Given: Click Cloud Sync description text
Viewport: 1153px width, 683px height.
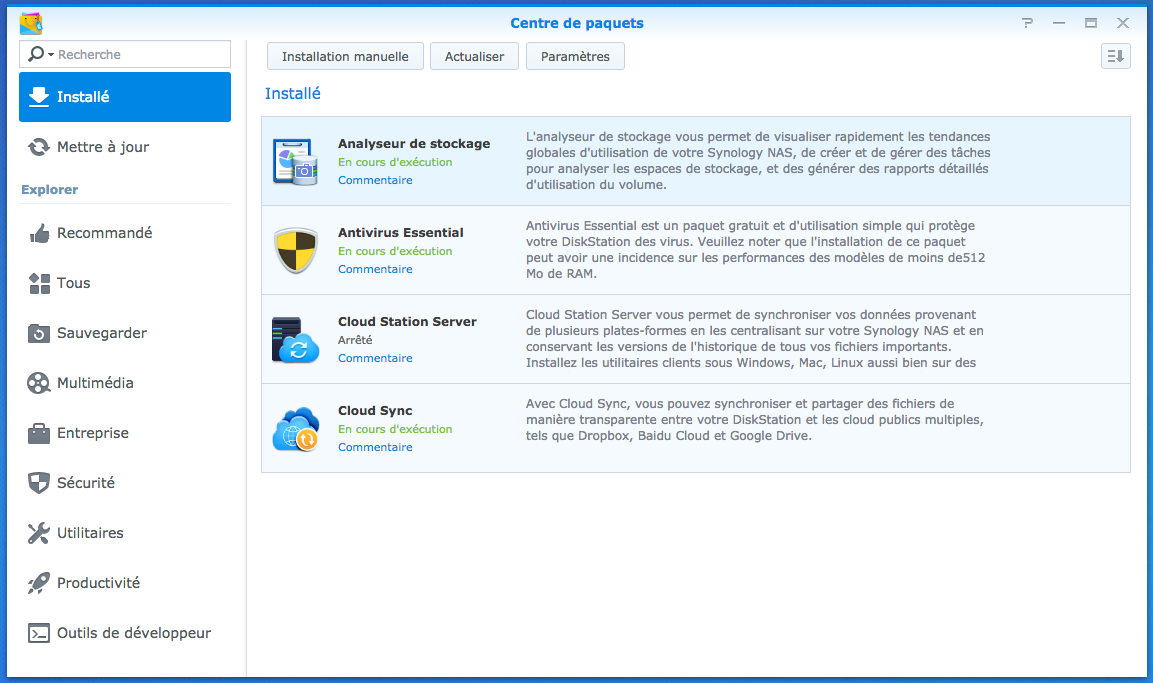Looking at the screenshot, I should (754, 420).
